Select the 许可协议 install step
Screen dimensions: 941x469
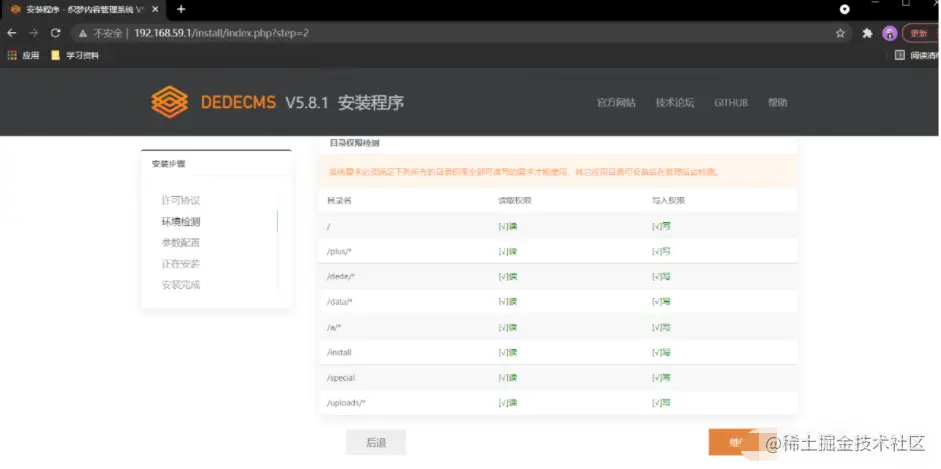(181, 200)
